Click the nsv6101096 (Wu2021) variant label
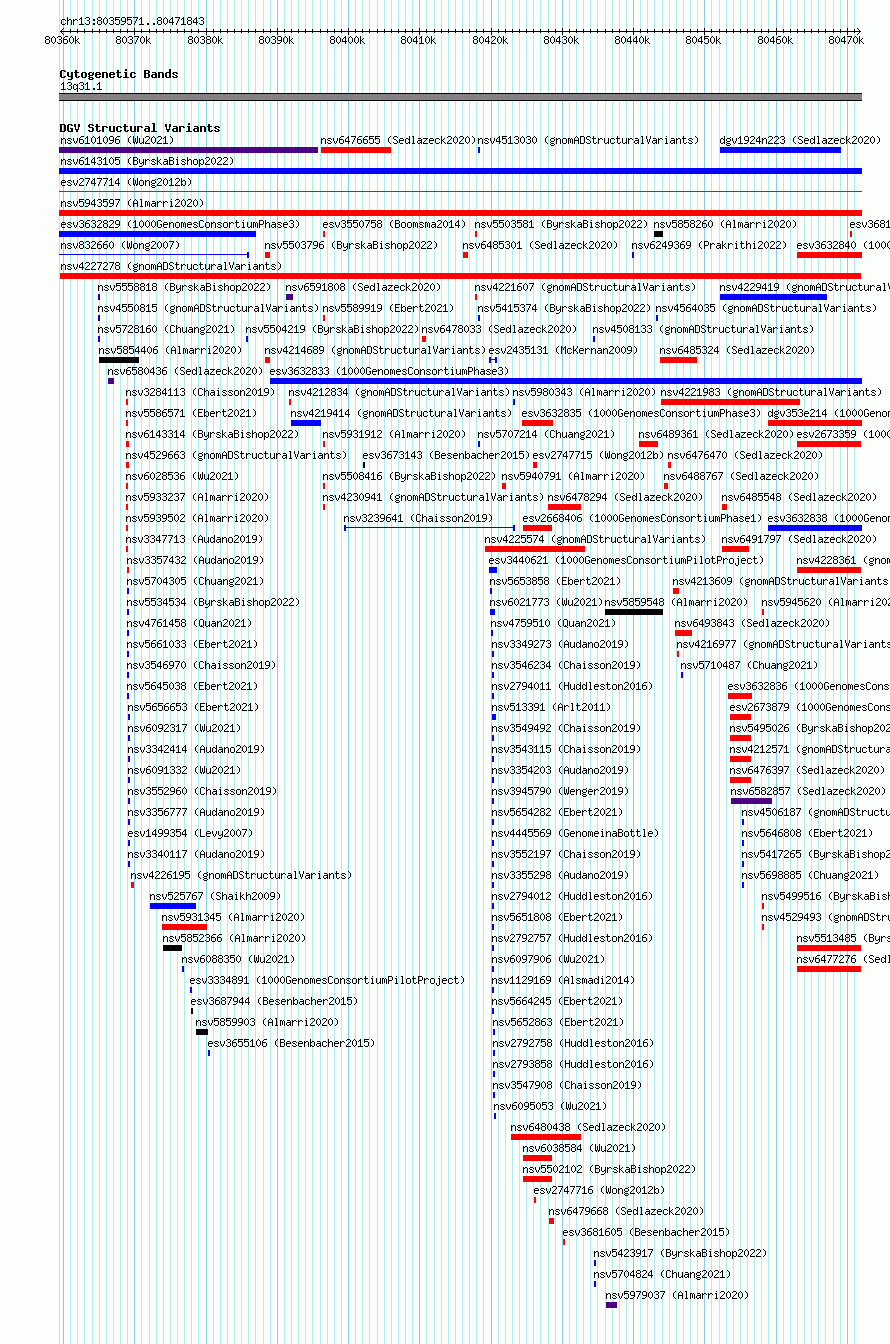 (x=116, y=140)
